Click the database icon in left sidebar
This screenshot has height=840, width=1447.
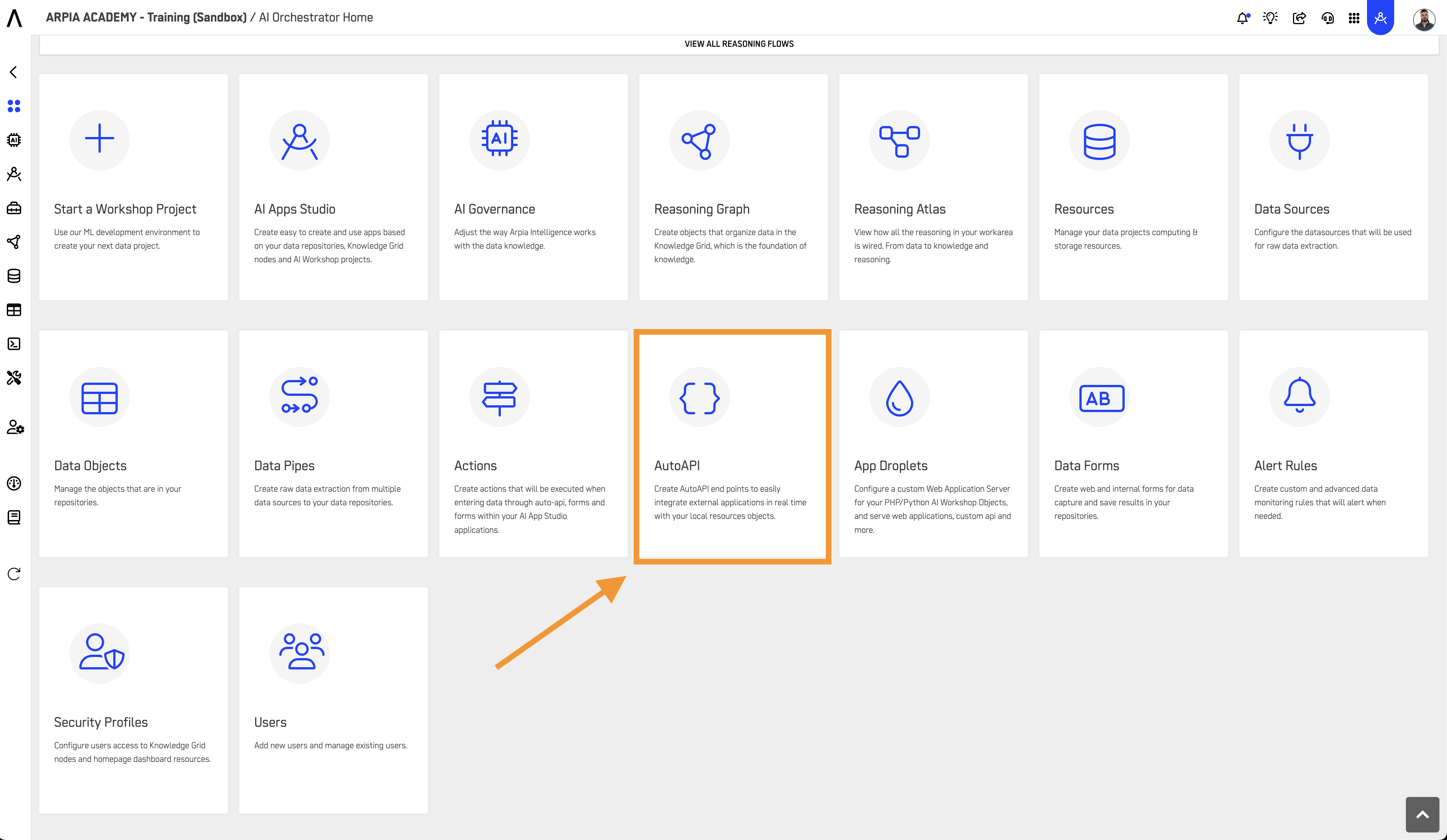coord(14,276)
